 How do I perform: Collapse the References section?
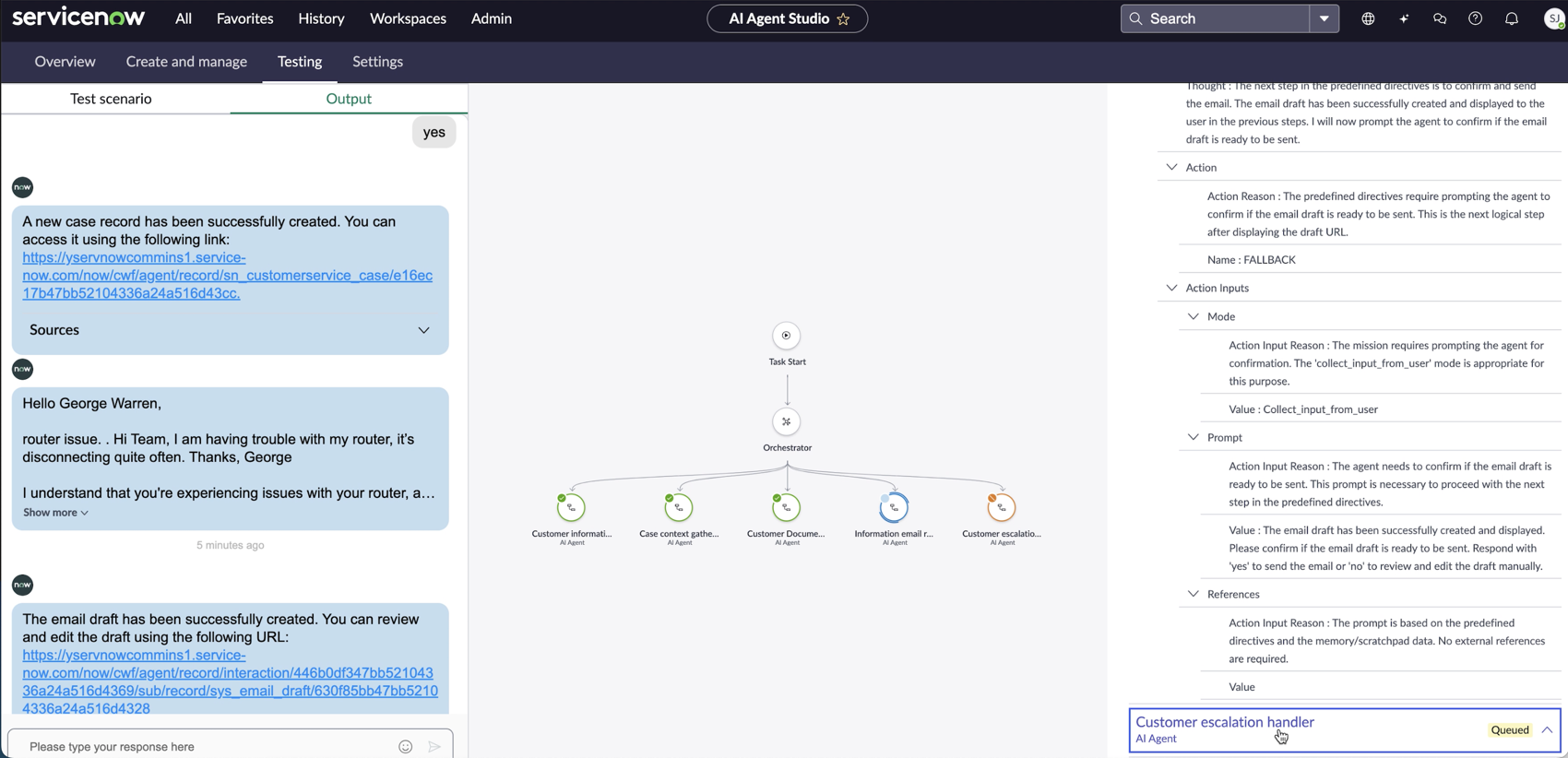1194,594
